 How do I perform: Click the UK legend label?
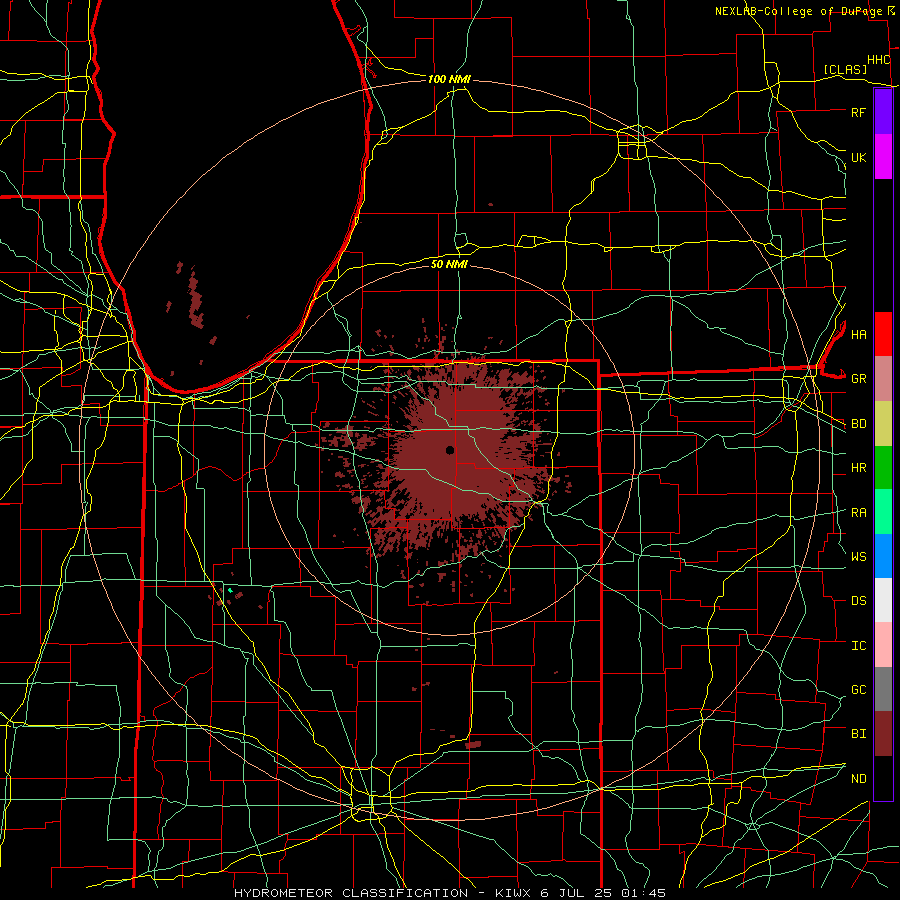pos(859,157)
